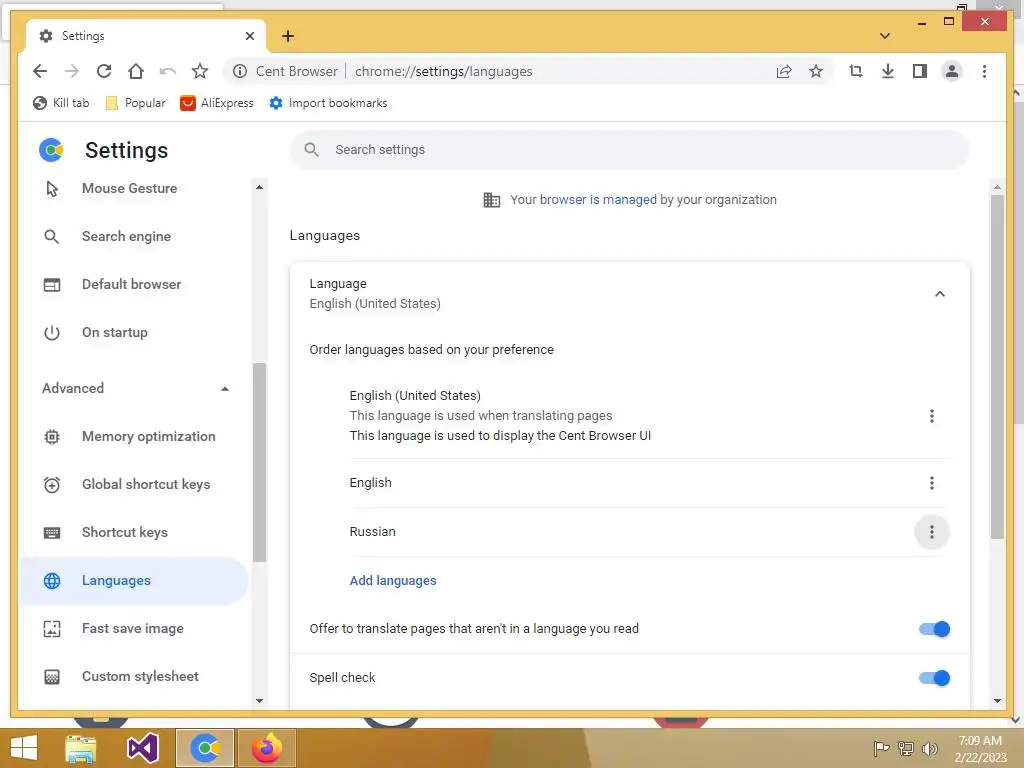Viewport: 1024px width, 768px height.
Task: Toggle offer to translate pages switch
Action: click(934, 629)
